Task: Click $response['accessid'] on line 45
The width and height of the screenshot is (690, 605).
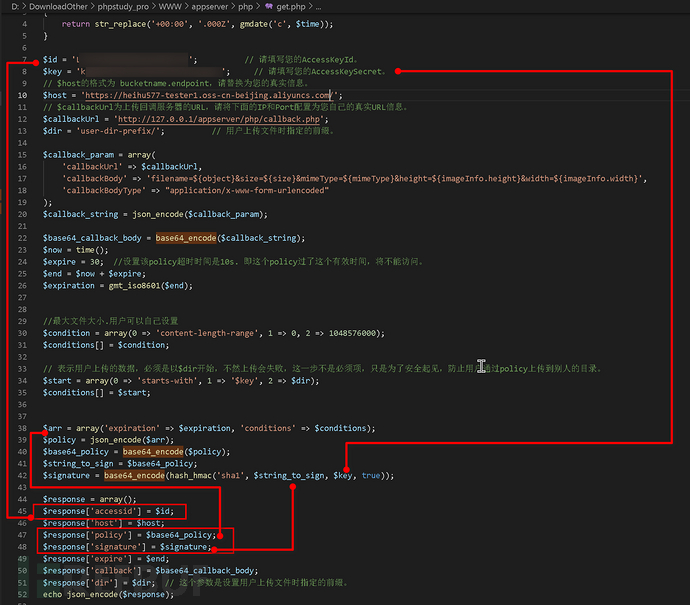Action: tap(92, 511)
